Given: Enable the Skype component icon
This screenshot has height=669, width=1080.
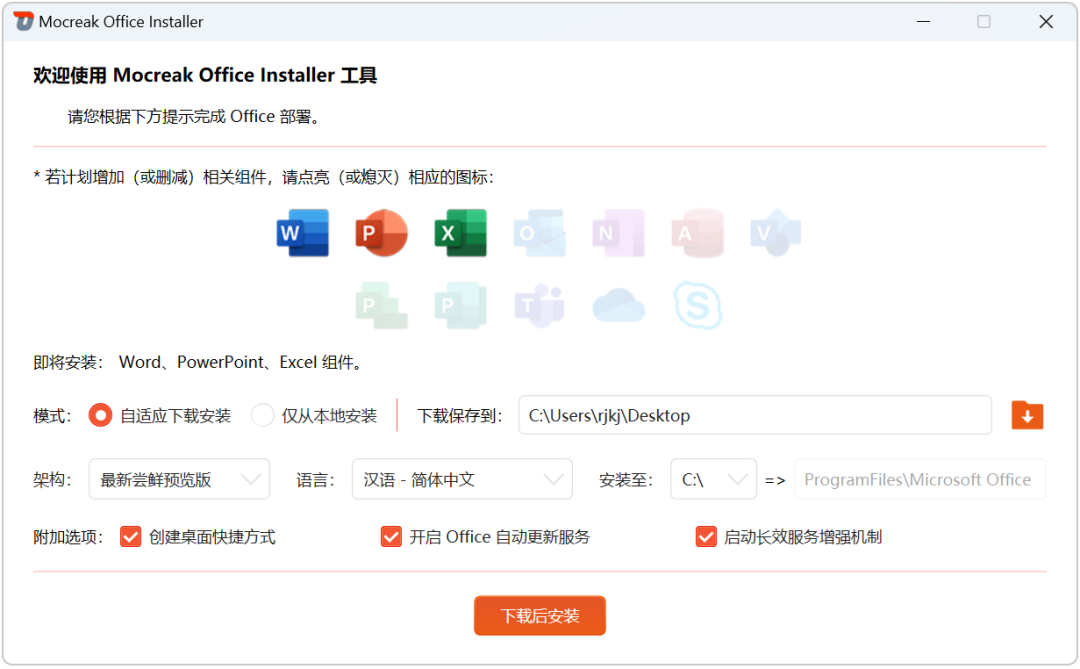Looking at the screenshot, I should point(697,305).
